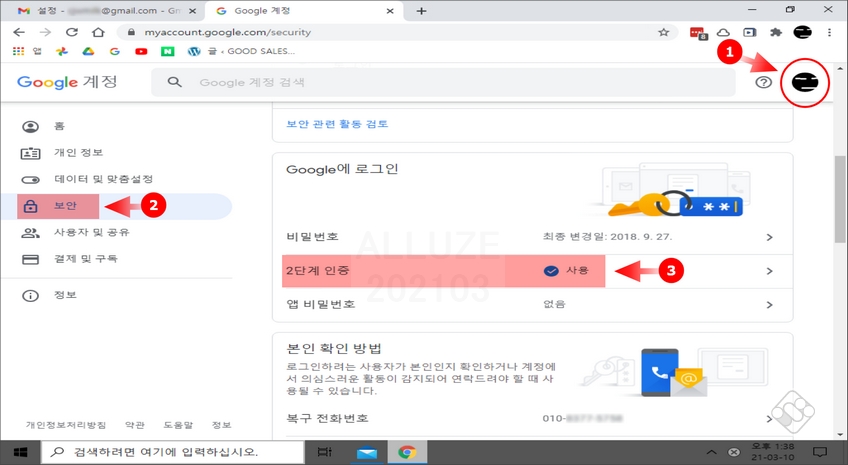Open the 2단계 인증 row
The height and width of the screenshot is (465, 848).
pos(533,271)
